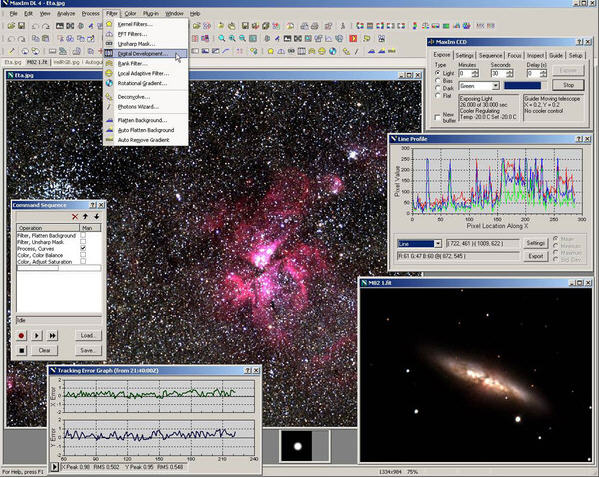This screenshot has width=599, height=478.
Task: Click the red flag icon in the toolbar
Action: (353, 39)
